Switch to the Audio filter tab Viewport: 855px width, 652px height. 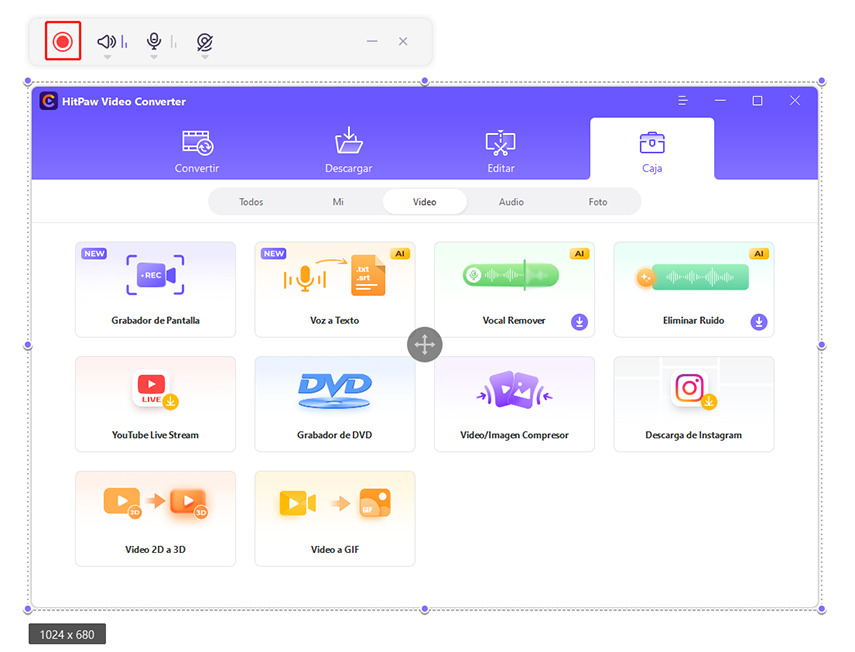[x=511, y=202]
